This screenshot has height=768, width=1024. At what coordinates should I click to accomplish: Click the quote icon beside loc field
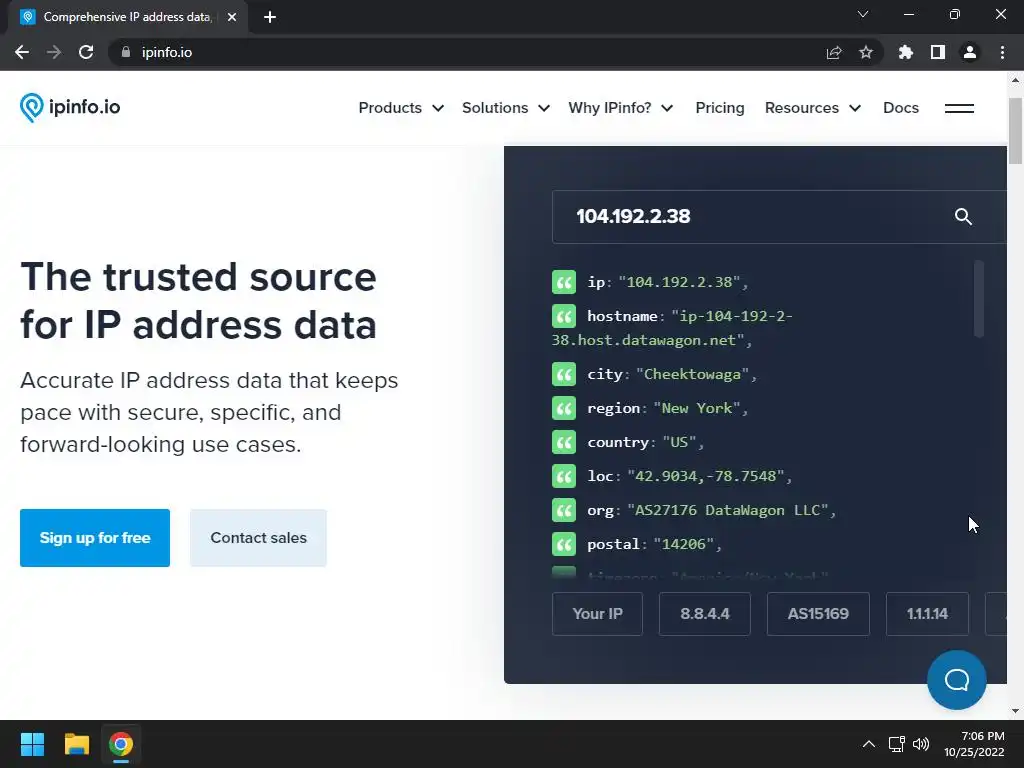tap(564, 476)
